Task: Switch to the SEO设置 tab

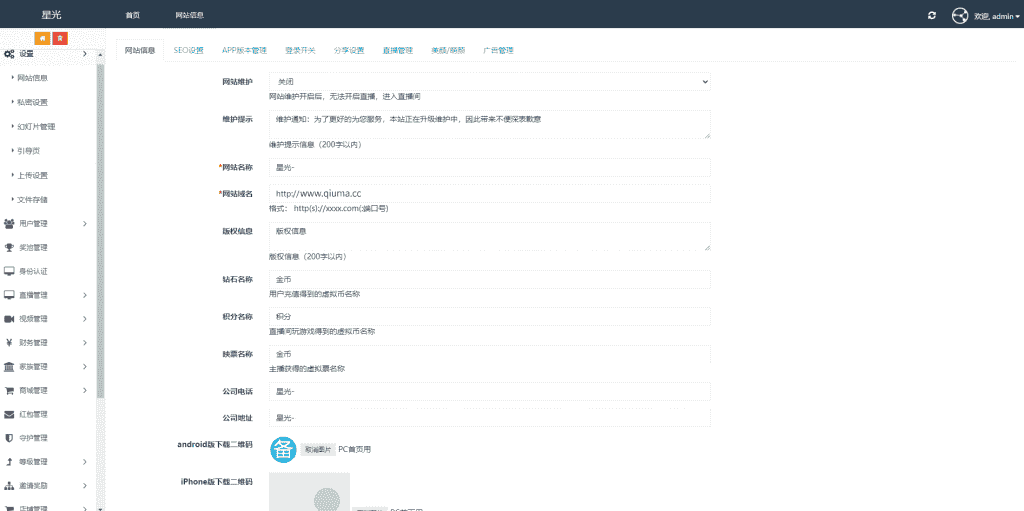Action: click(188, 50)
